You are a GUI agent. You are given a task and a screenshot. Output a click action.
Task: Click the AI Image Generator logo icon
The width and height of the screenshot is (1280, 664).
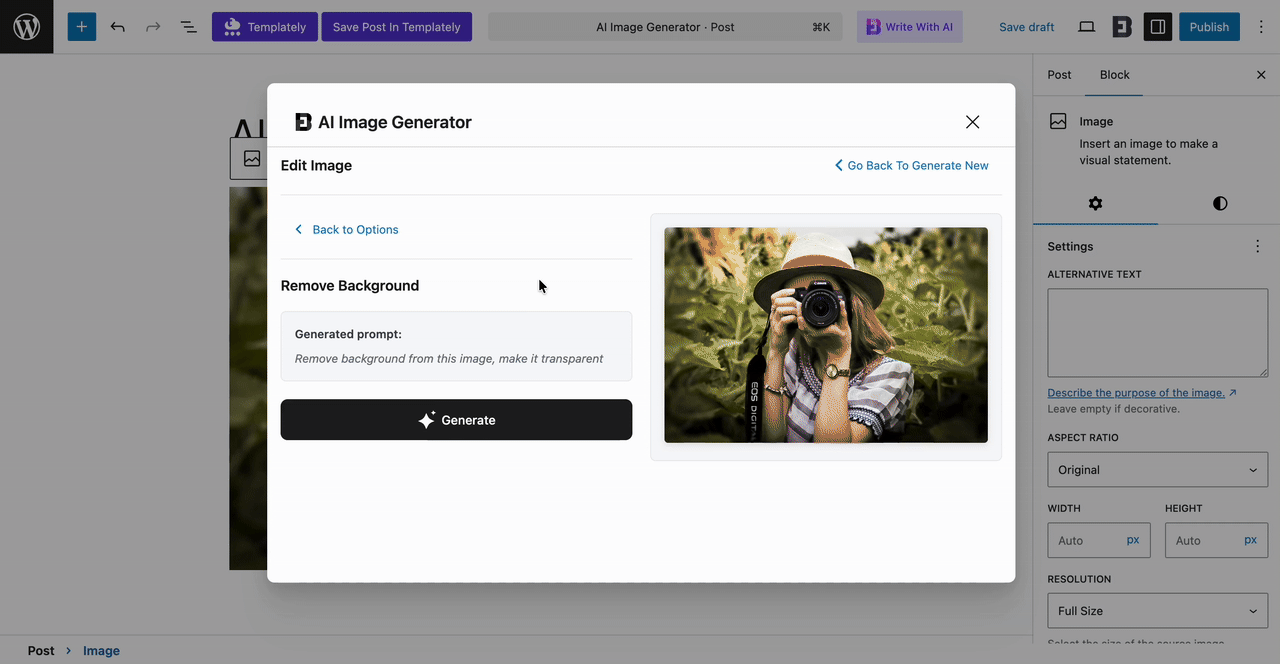click(x=303, y=122)
